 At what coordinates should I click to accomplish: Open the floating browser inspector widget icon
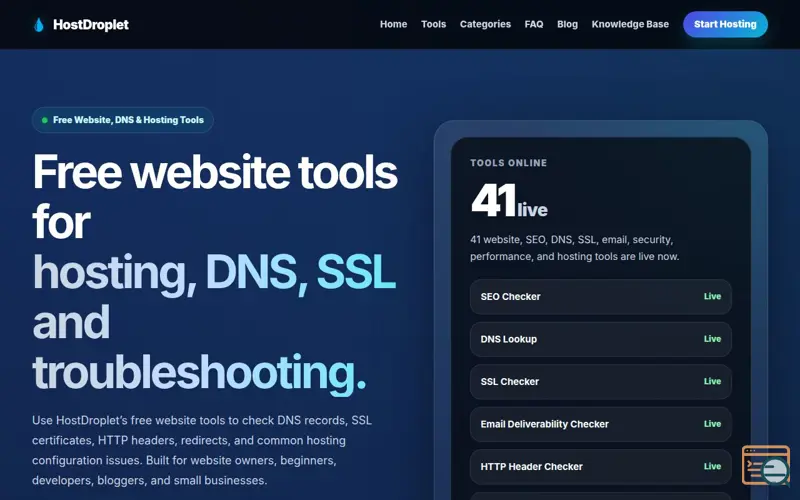pyautogui.click(x=766, y=465)
